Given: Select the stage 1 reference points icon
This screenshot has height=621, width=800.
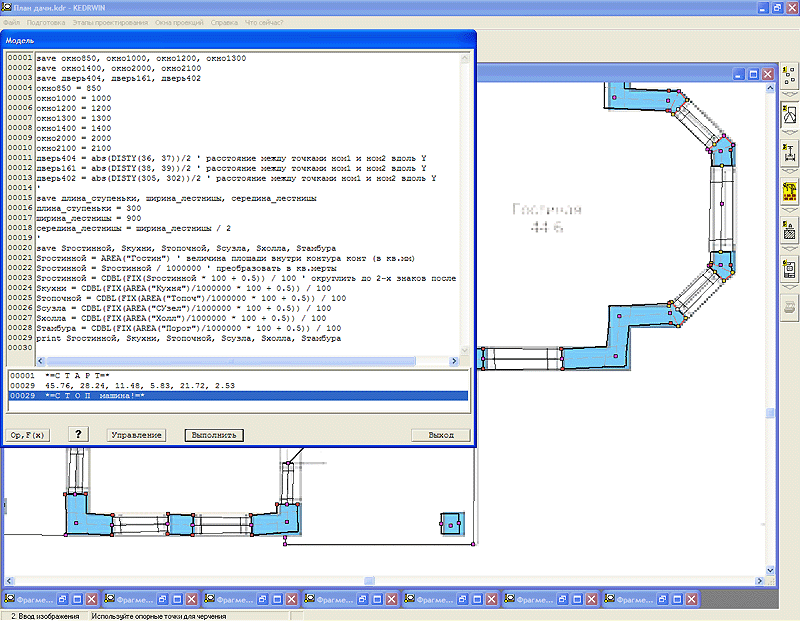Looking at the screenshot, I should (x=789, y=76).
